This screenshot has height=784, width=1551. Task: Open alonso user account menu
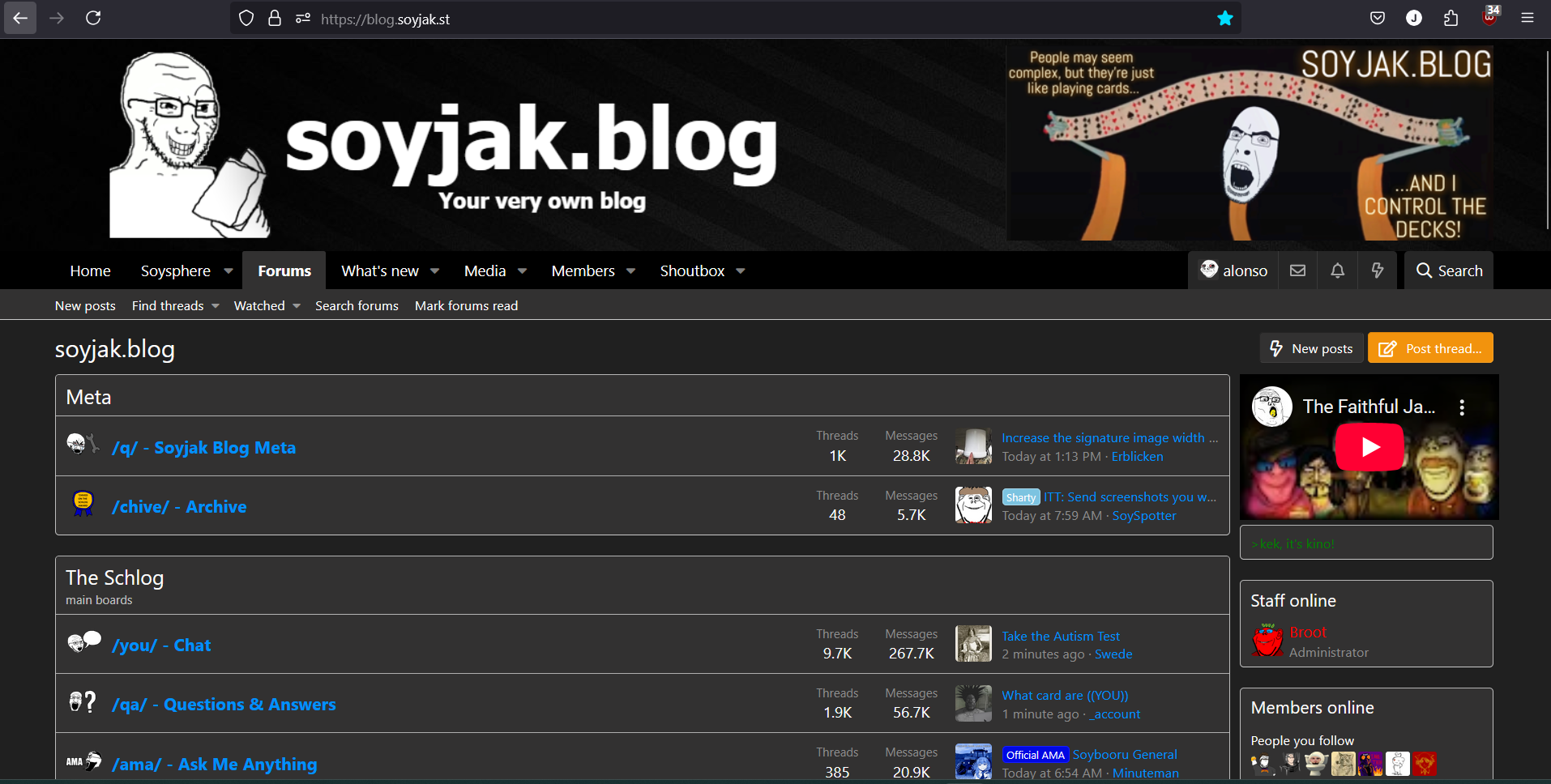click(x=1234, y=271)
